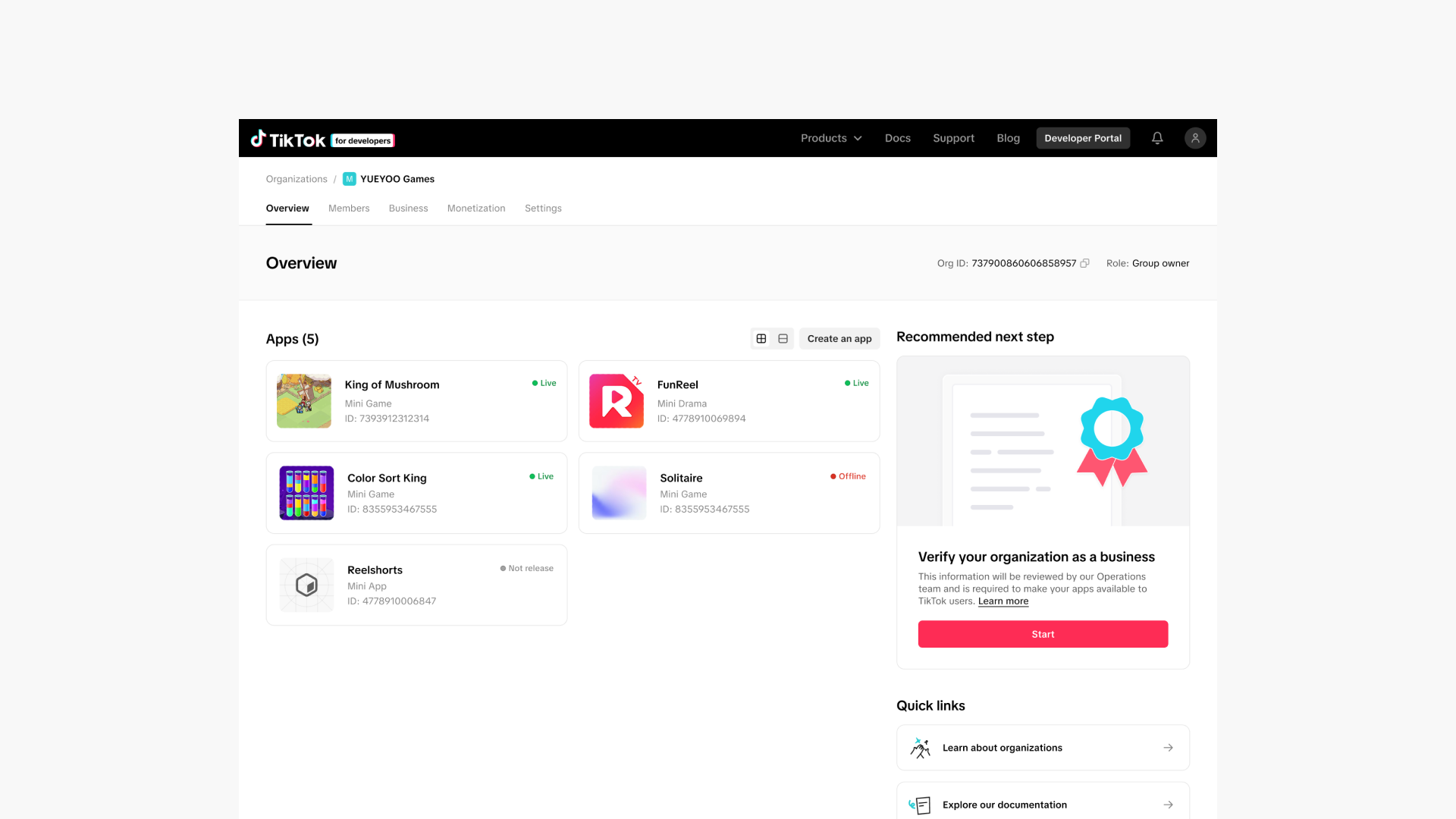The width and height of the screenshot is (1456, 819).
Task: Start business verification
Action: pyautogui.click(x=1043, y=634)
